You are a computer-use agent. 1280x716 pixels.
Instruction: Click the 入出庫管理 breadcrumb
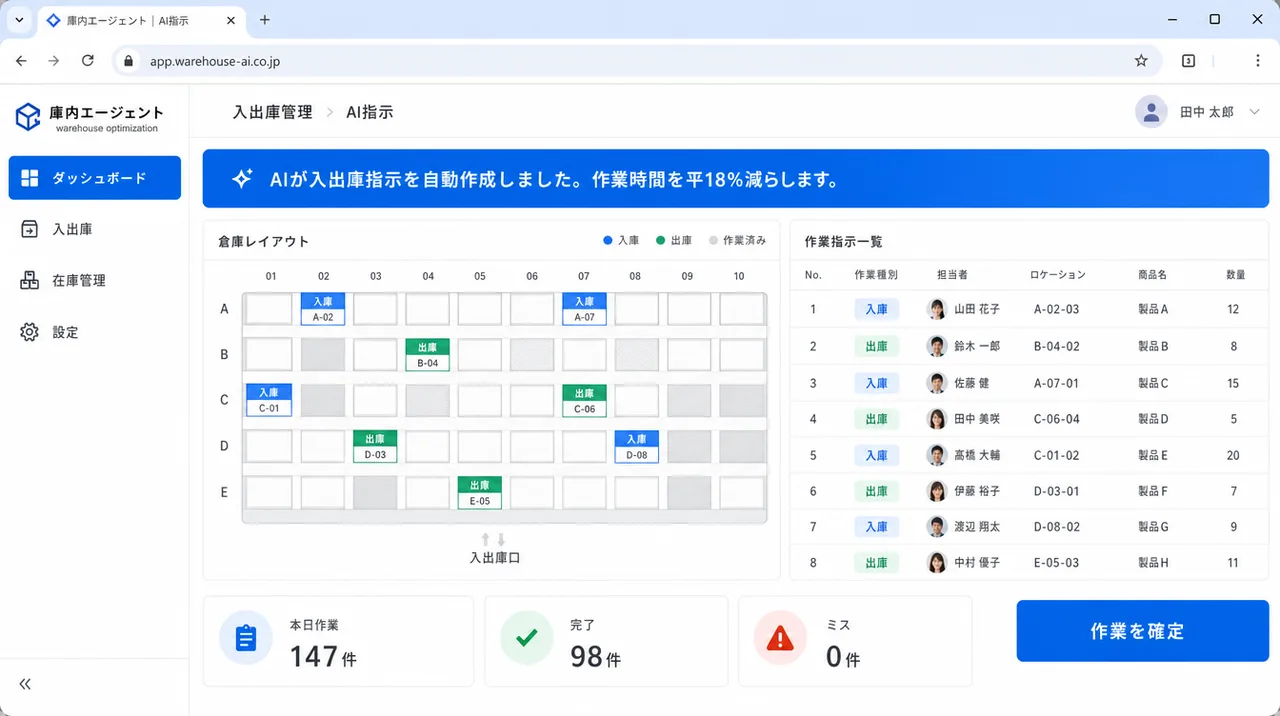pos(272,112)
